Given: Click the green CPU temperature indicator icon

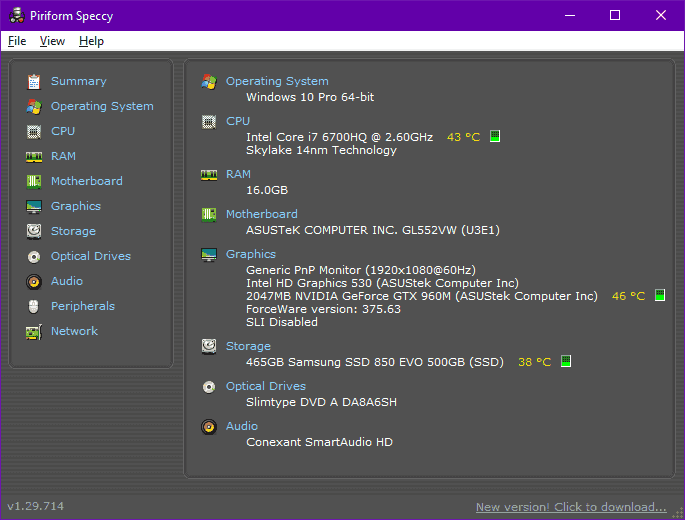Looking at the screenshot, I should [x=495, y=136].
